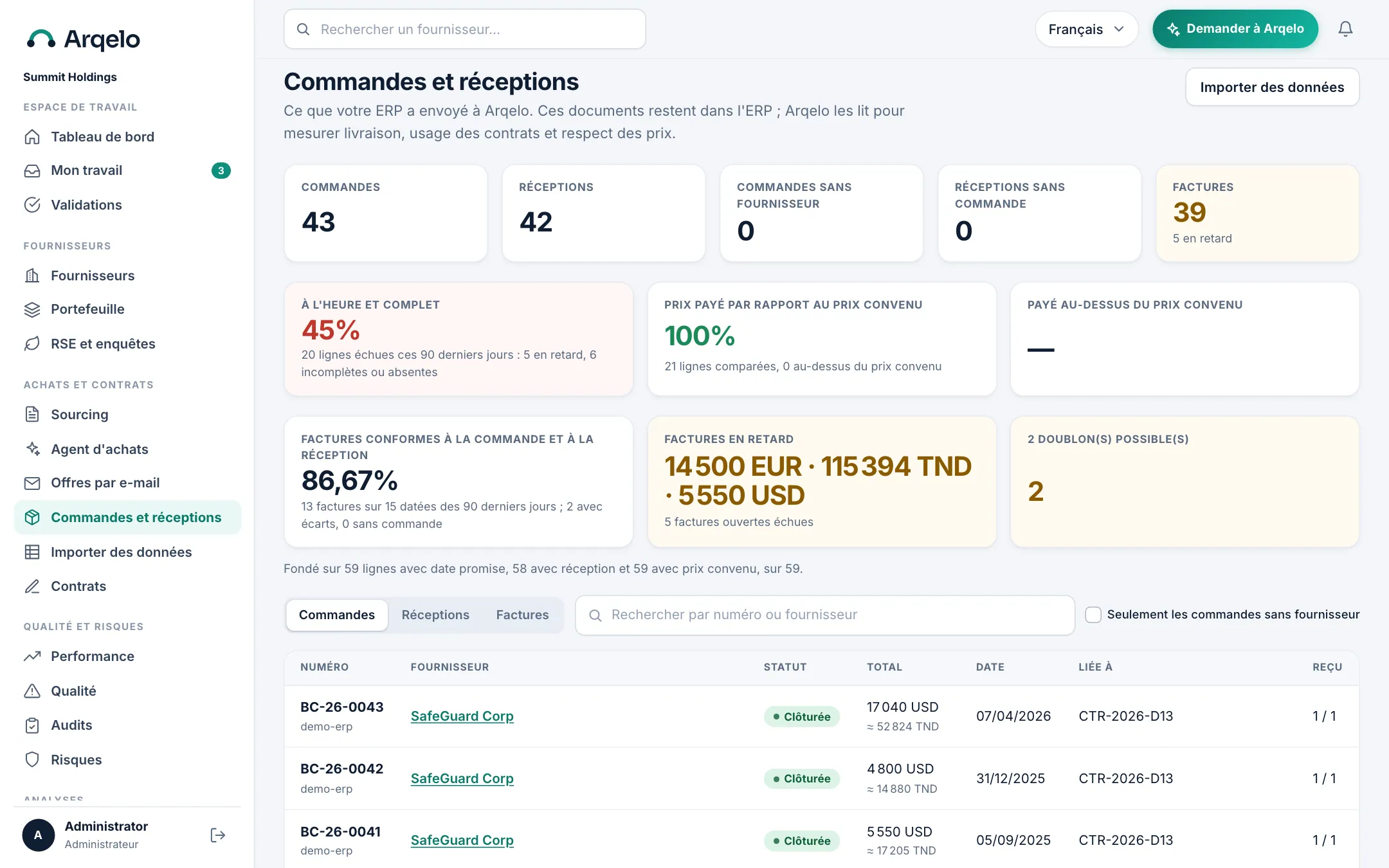Click the Validations checkmark icon
This screenshot has width=1389, height=868.
[x=32, y=205]
